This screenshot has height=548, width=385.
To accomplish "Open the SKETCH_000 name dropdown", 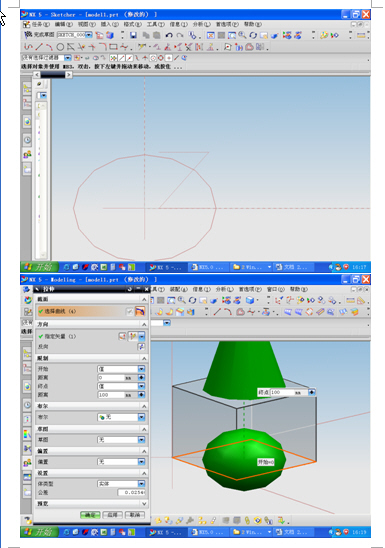I will click(x=89, y=35).
